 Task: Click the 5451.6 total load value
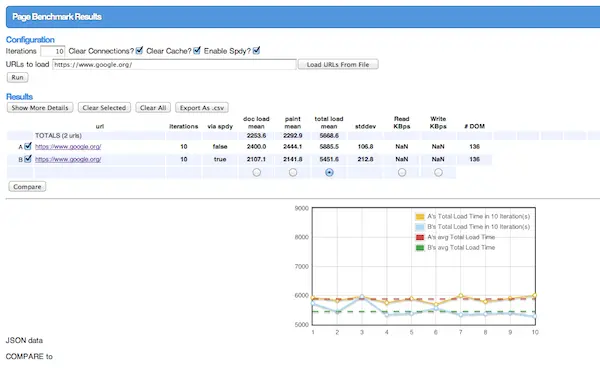point(329,159)
